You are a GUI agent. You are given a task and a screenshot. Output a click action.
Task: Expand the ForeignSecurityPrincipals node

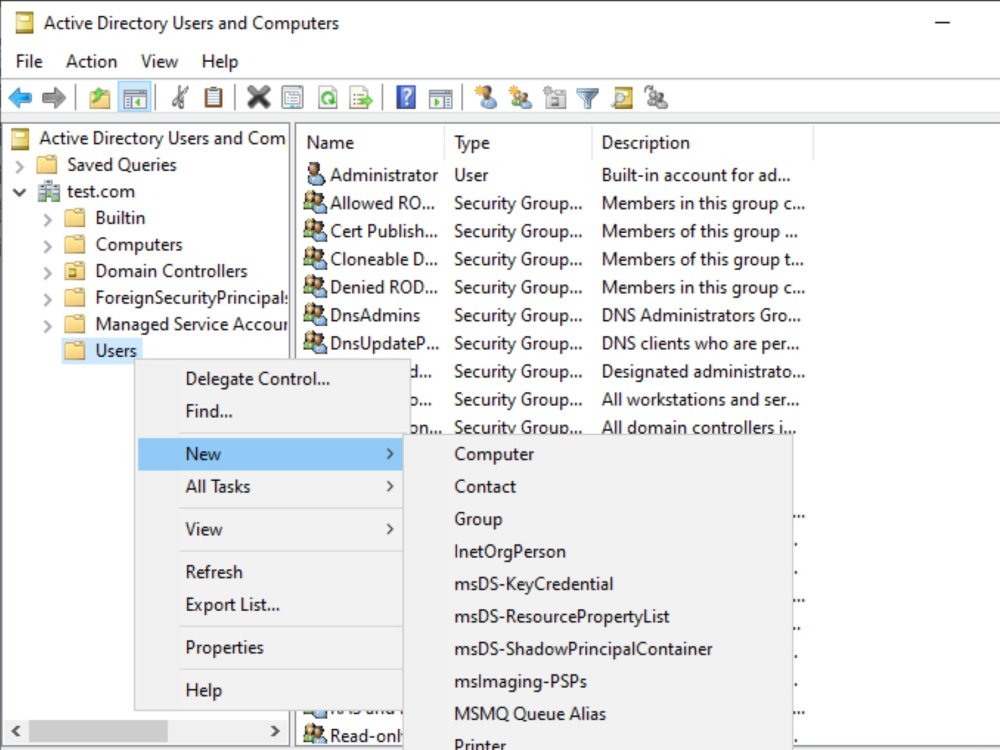(x=48, y=300)
